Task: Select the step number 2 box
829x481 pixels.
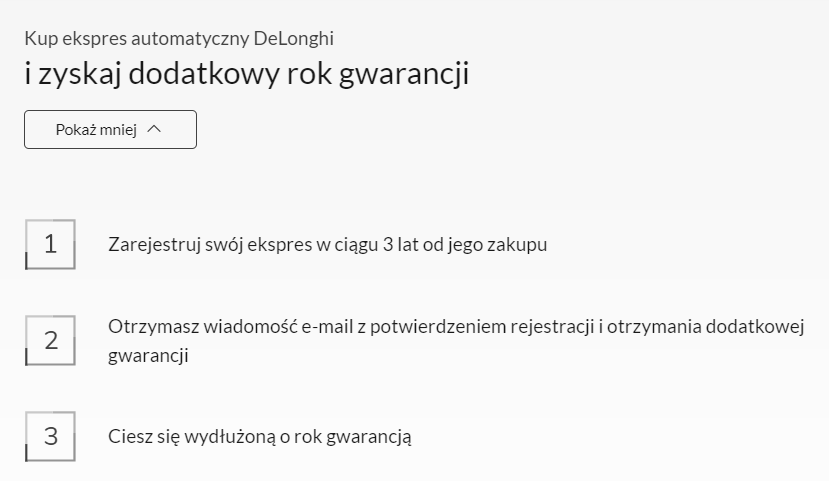Action: coord(50,340)
